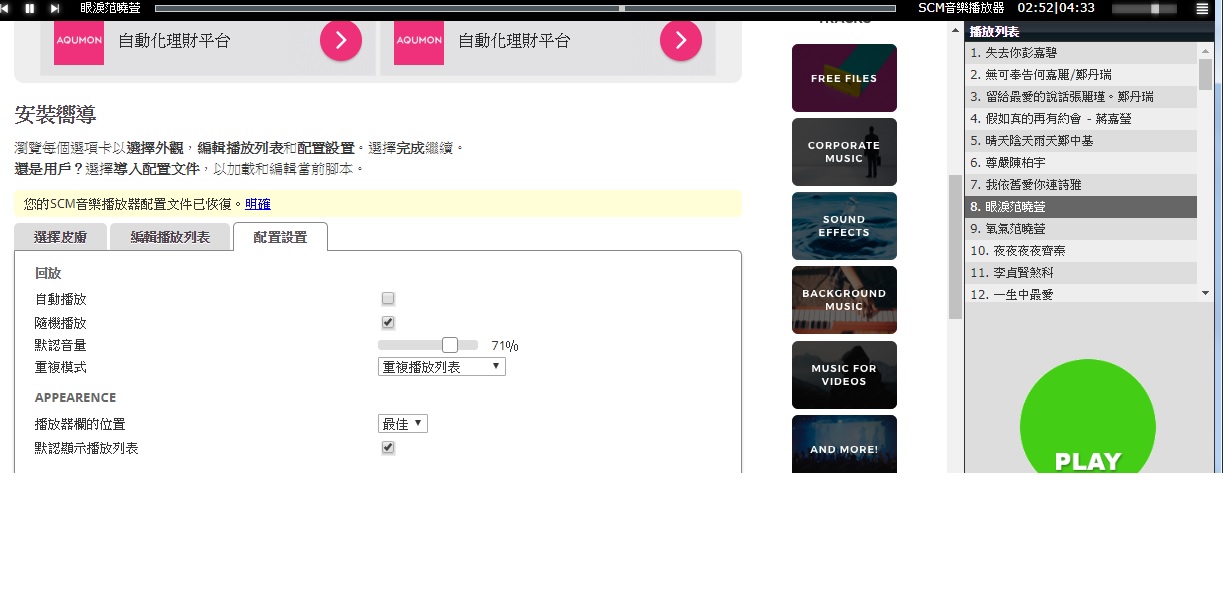Click the SCM音樂播放器 title in top bar
Screen dimensions: 1223x615
pos(961,8)
